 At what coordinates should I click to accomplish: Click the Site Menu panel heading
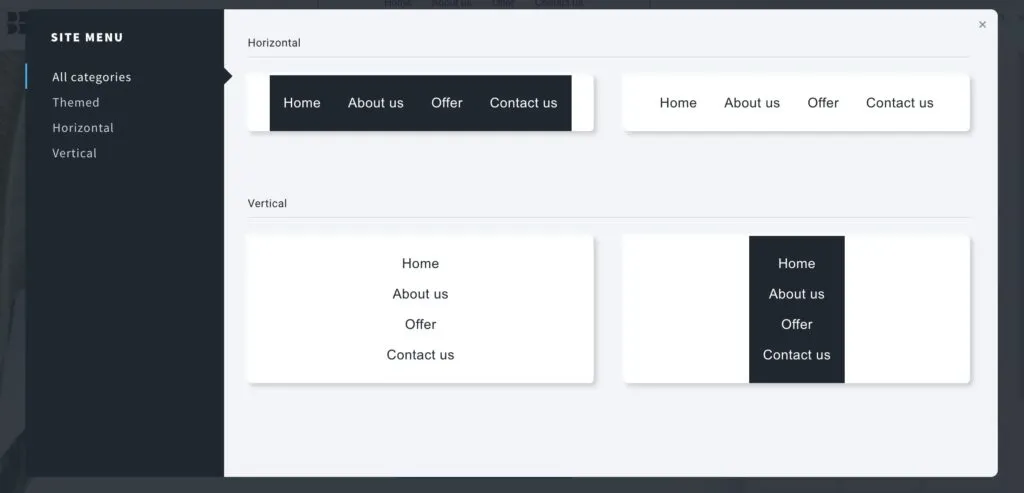coord(87,37)
